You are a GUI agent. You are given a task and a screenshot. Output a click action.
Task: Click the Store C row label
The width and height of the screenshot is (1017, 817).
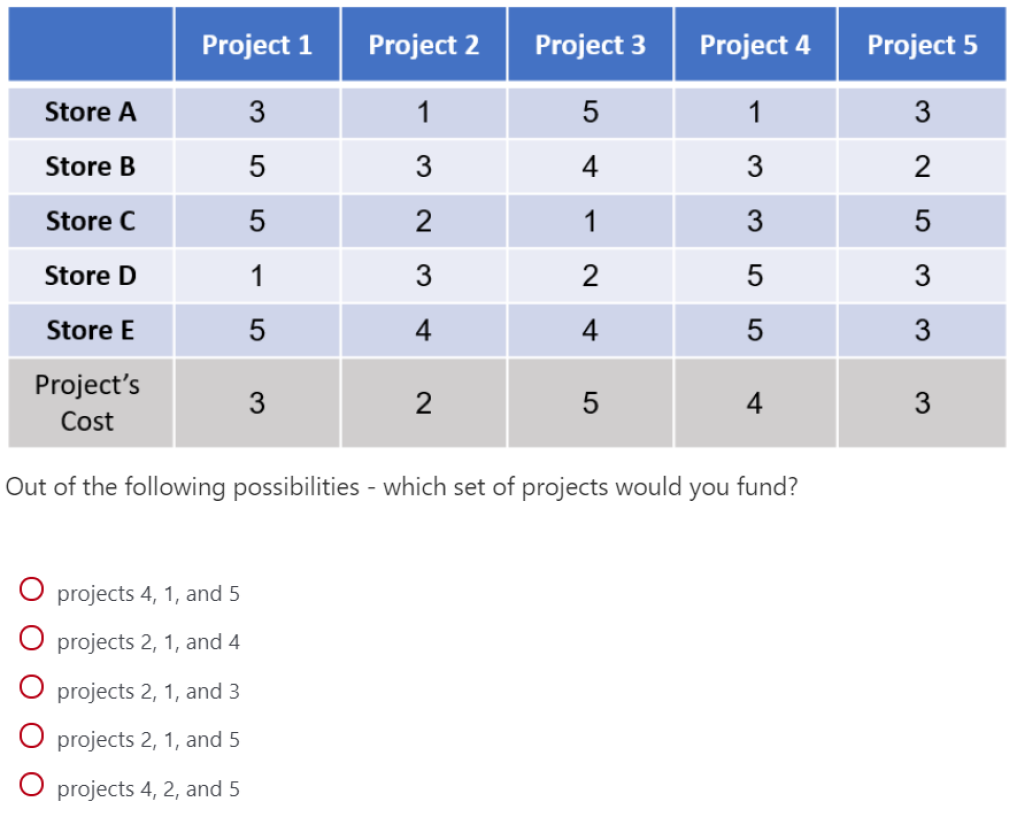[90, 221]
